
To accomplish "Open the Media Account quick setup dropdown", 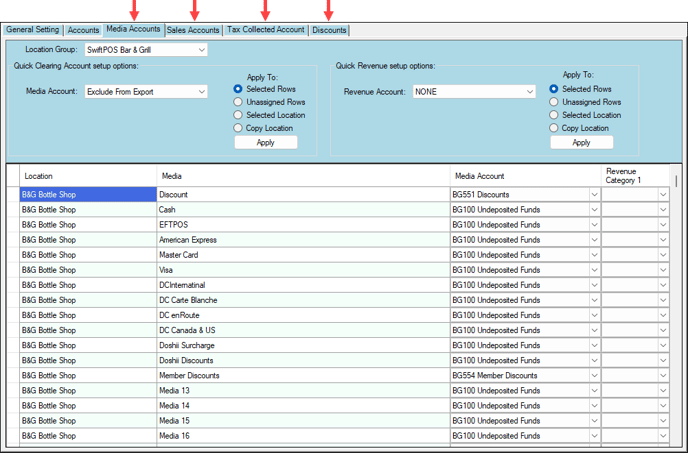I will (x=201, y=92).
